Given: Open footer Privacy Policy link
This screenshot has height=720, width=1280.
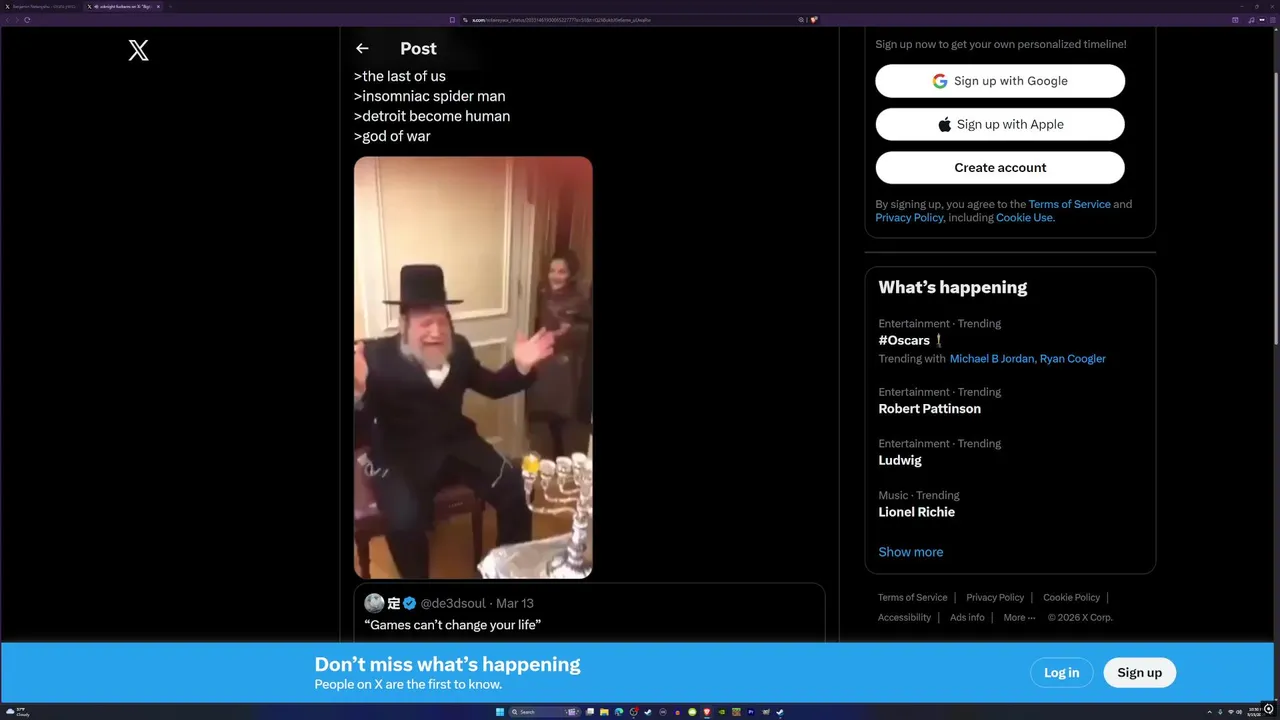Looking at the screenshot, I should (995, 597).
